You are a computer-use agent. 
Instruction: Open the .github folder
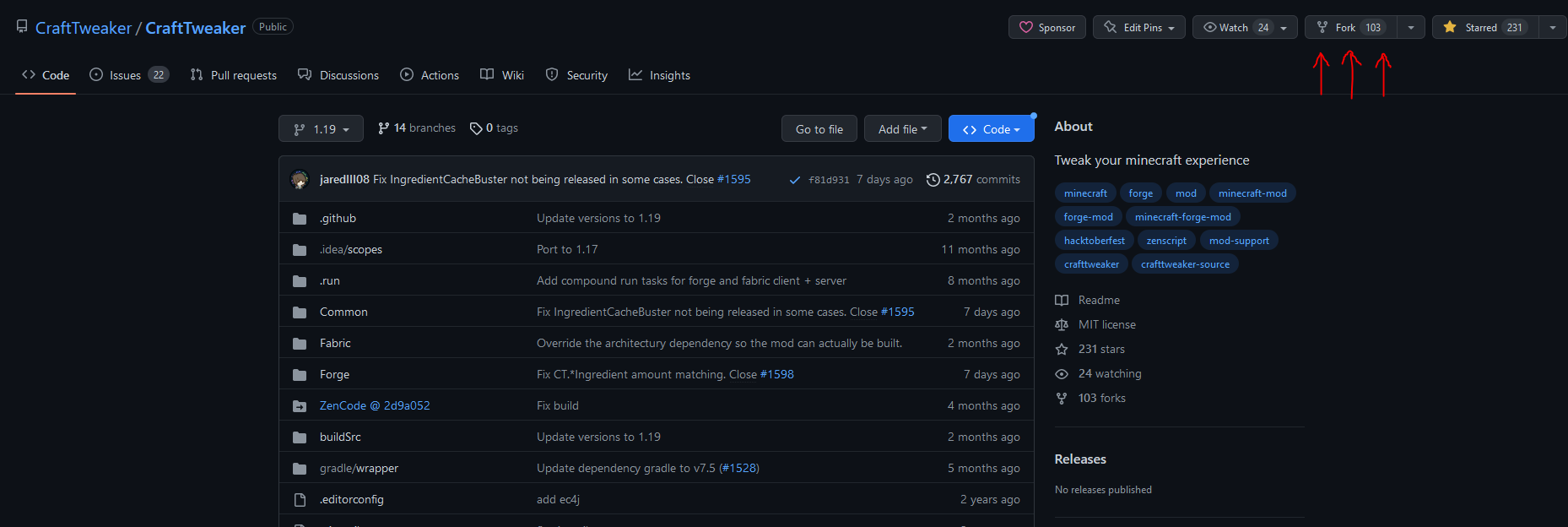338,218
